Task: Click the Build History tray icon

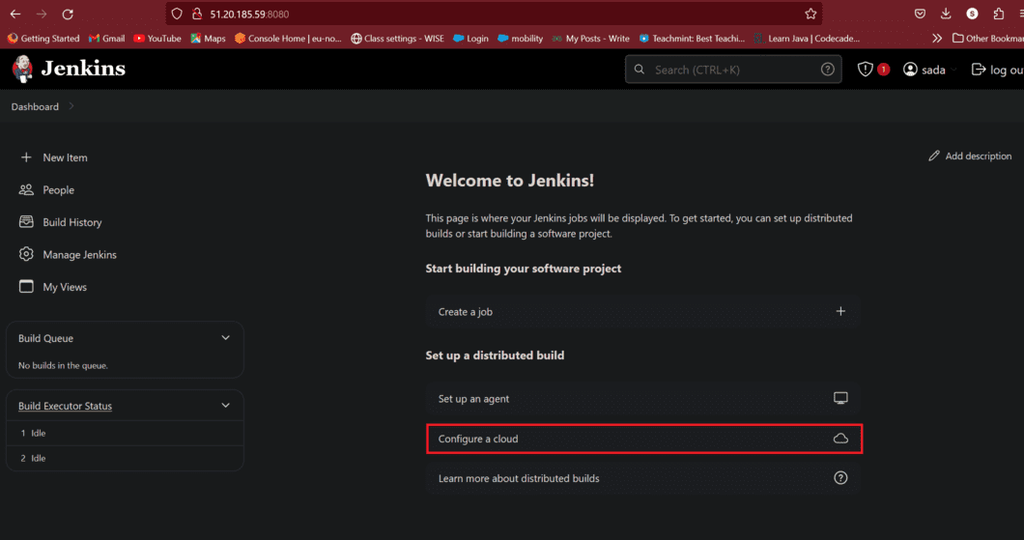Action: pyautogui.click(x=26, y=222)
